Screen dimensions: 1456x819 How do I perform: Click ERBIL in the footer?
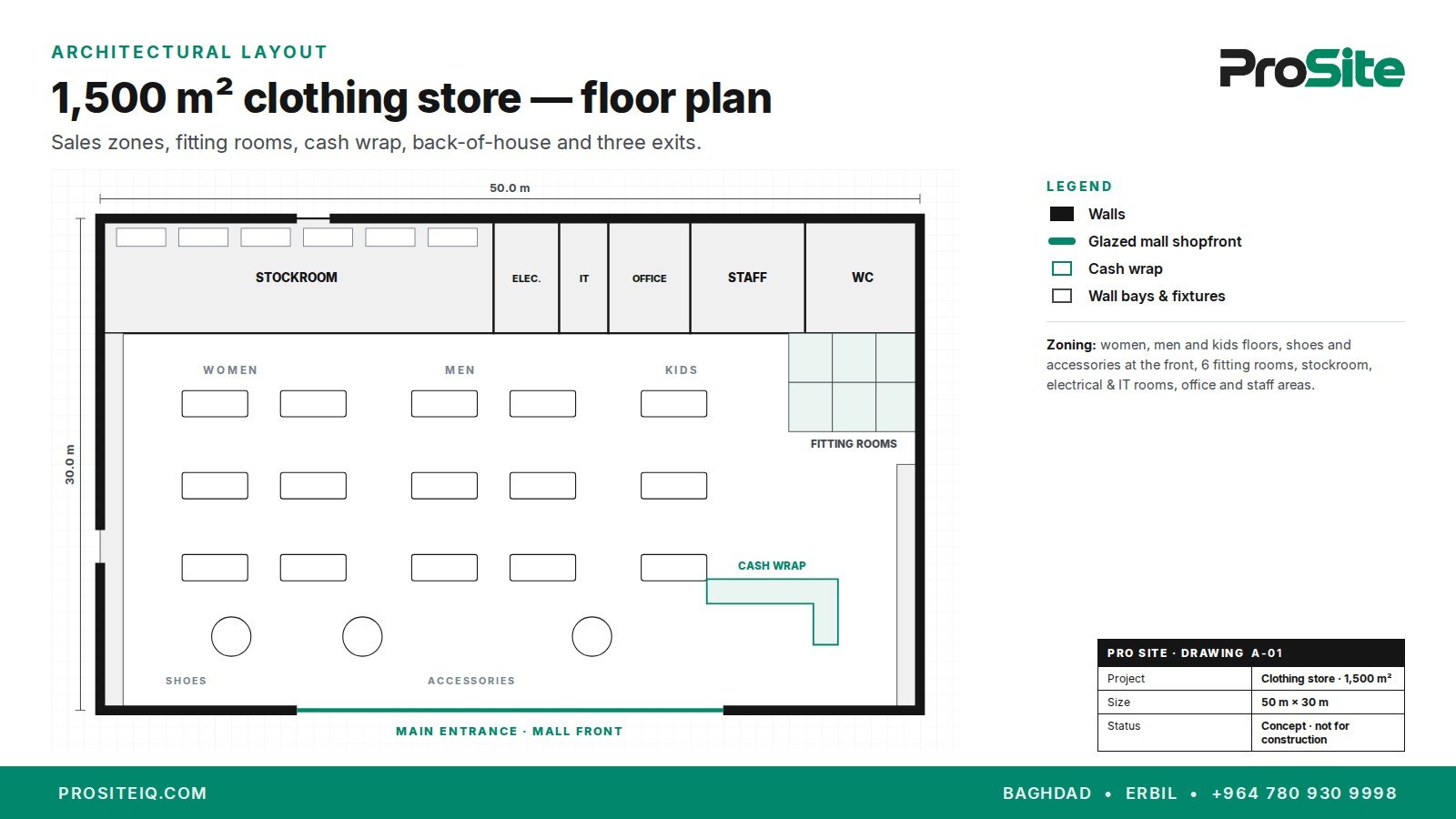pyautogui.click(x=1151, y=794)
